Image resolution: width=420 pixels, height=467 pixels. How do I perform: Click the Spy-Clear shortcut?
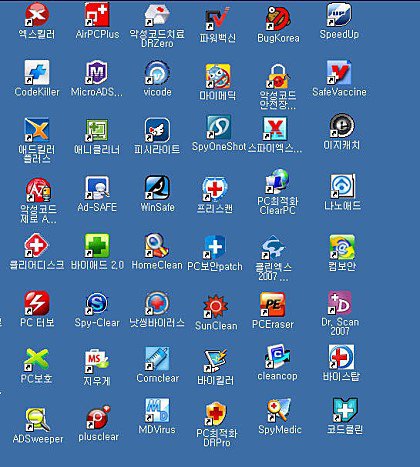[x=97, y=303]
